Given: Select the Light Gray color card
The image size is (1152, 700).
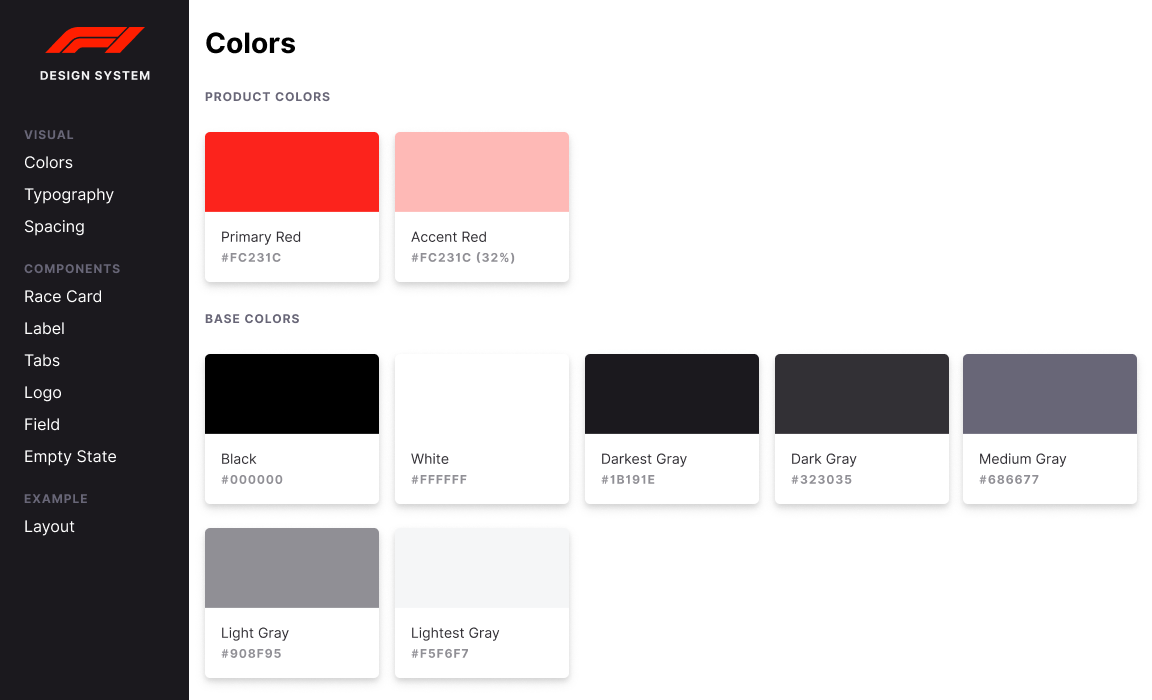Looking at the screenshot, I should pyautogui.click(x=292, y=603).
